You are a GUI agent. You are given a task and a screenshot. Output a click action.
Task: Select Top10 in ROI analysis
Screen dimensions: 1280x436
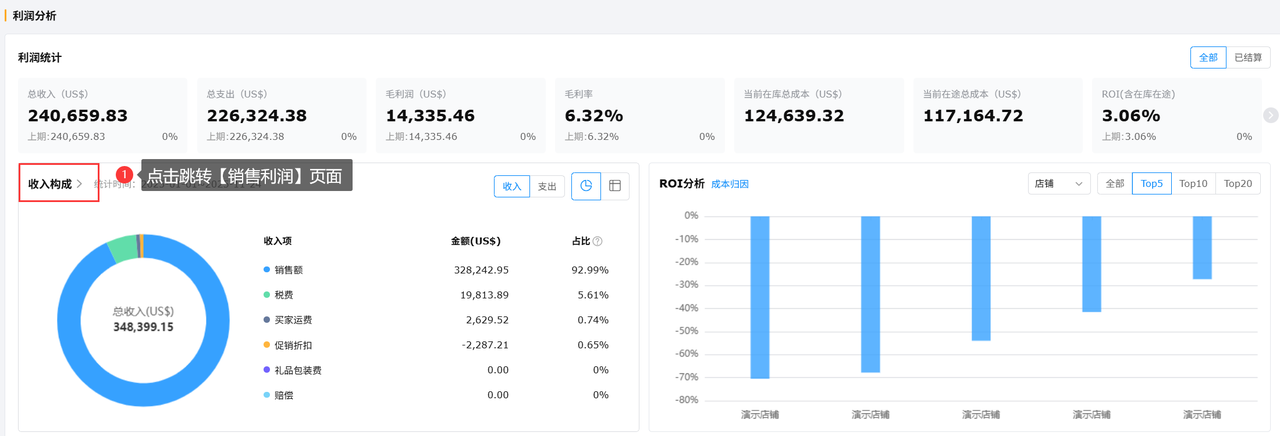tap(1194, 184)
